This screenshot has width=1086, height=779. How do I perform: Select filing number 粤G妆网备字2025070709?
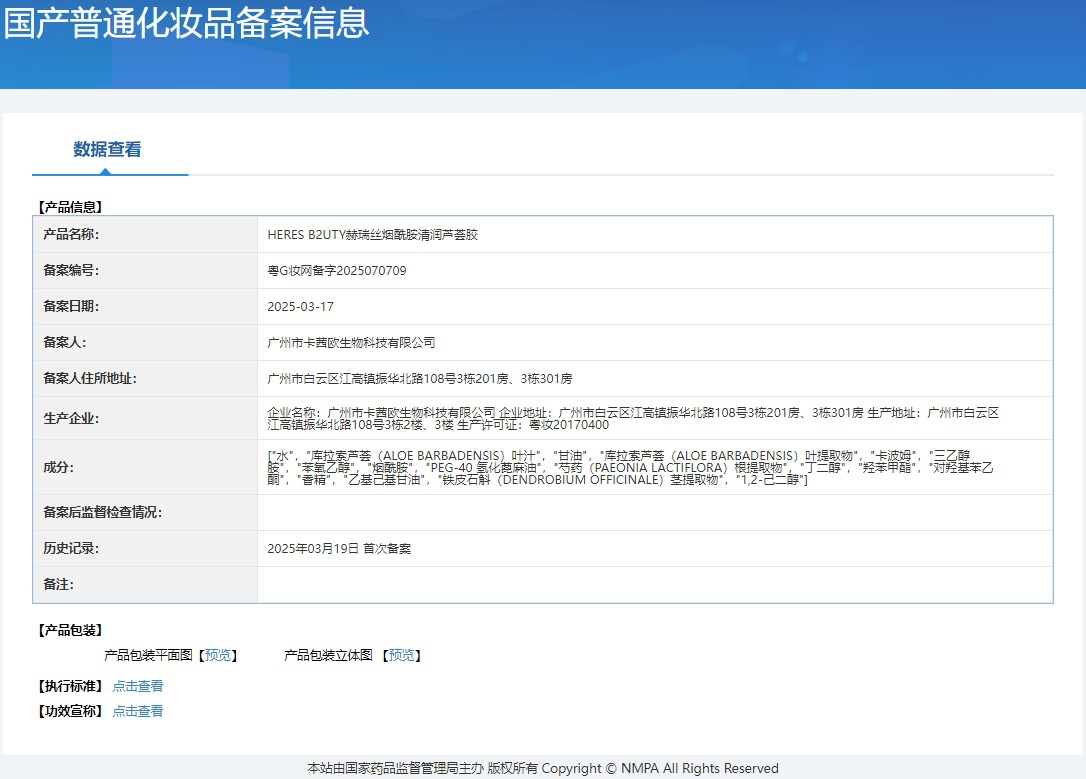click(337, 271)
